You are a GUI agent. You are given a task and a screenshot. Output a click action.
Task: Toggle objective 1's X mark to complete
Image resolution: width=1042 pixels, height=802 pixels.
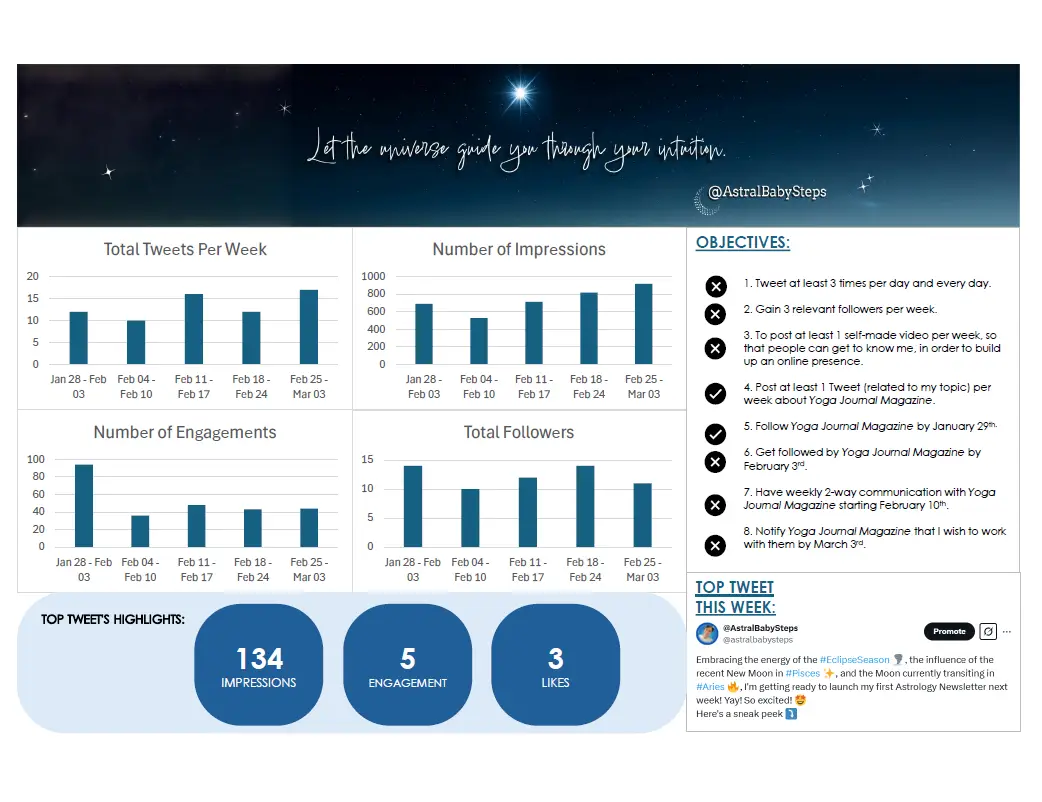[715, 285]
